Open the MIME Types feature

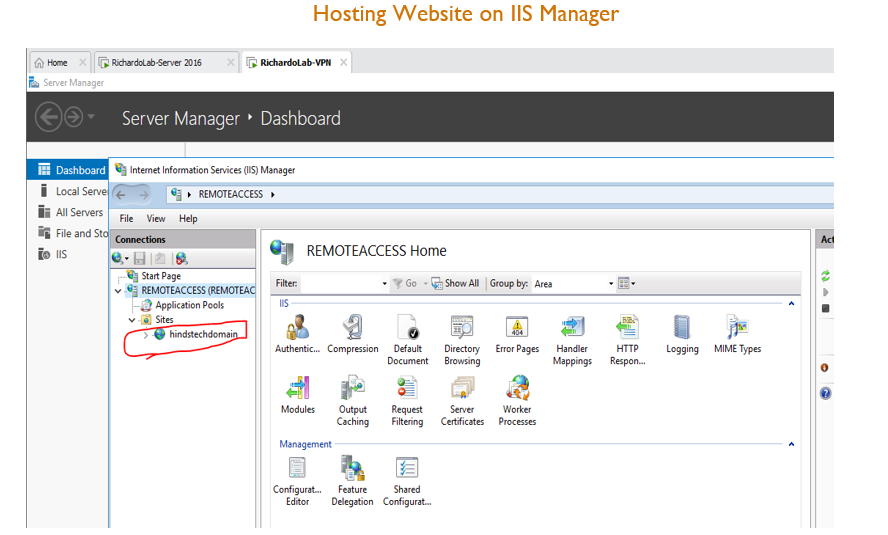737,334
